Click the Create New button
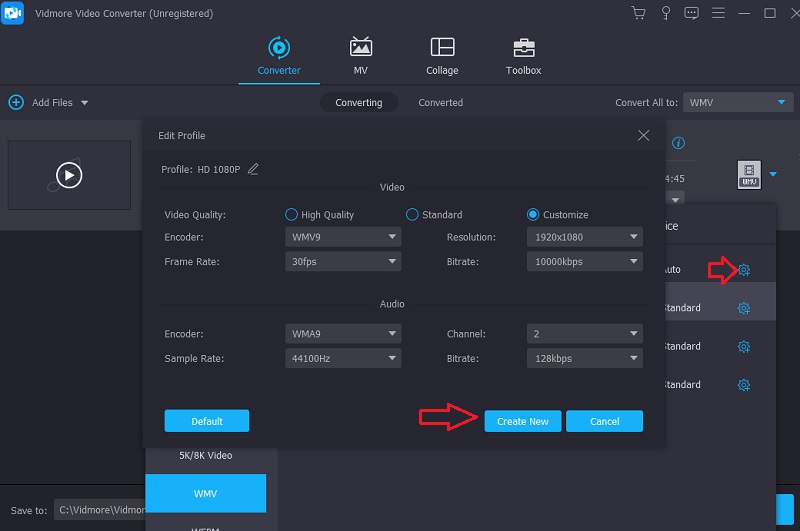 tap(522, 421)
